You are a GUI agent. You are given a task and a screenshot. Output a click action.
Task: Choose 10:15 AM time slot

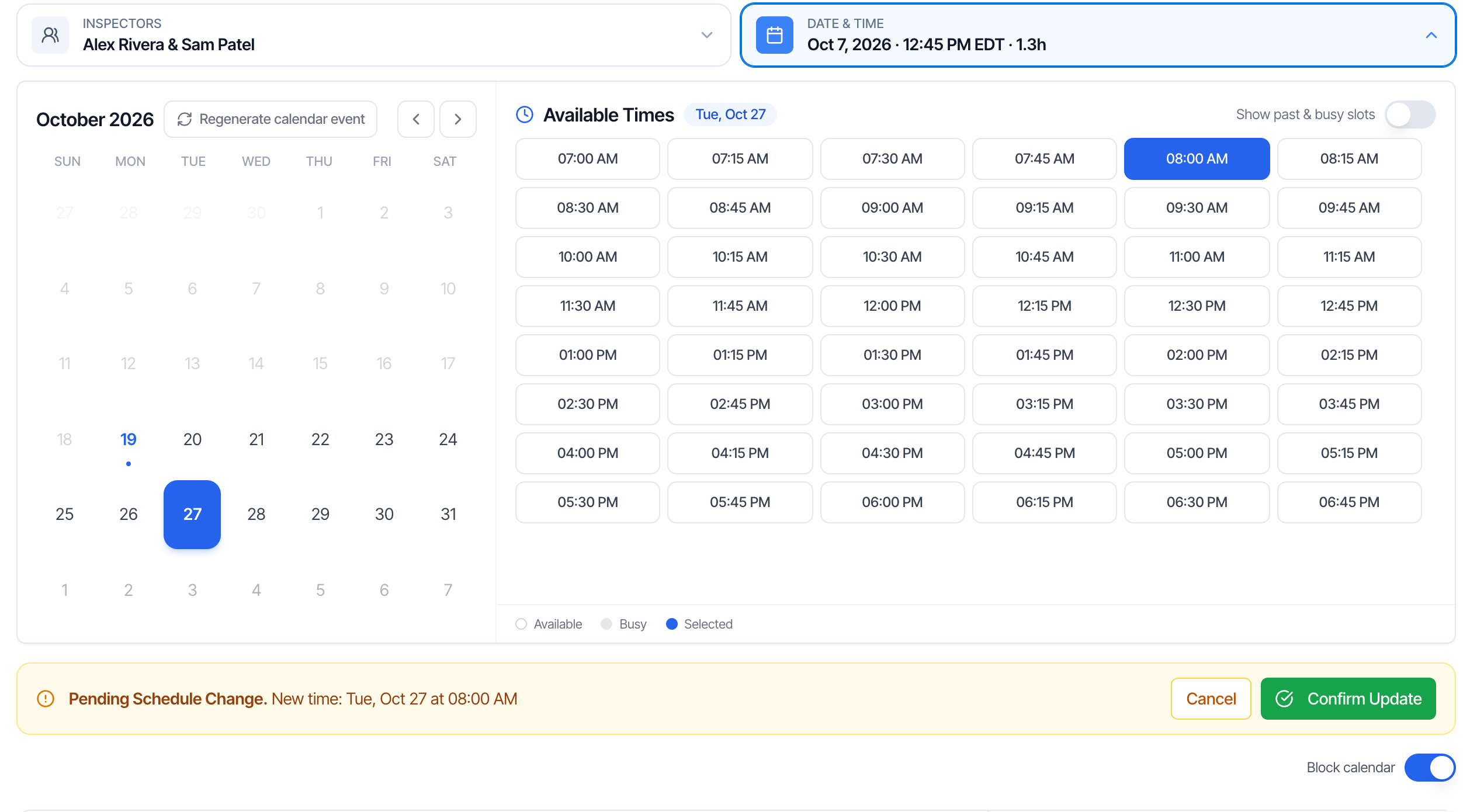point(740,257)
